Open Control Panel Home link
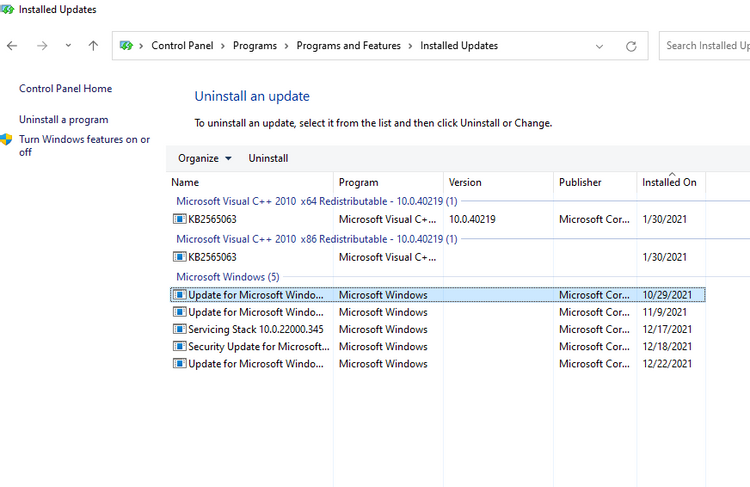This screenshot has width=750, height=487. point(66,89)
